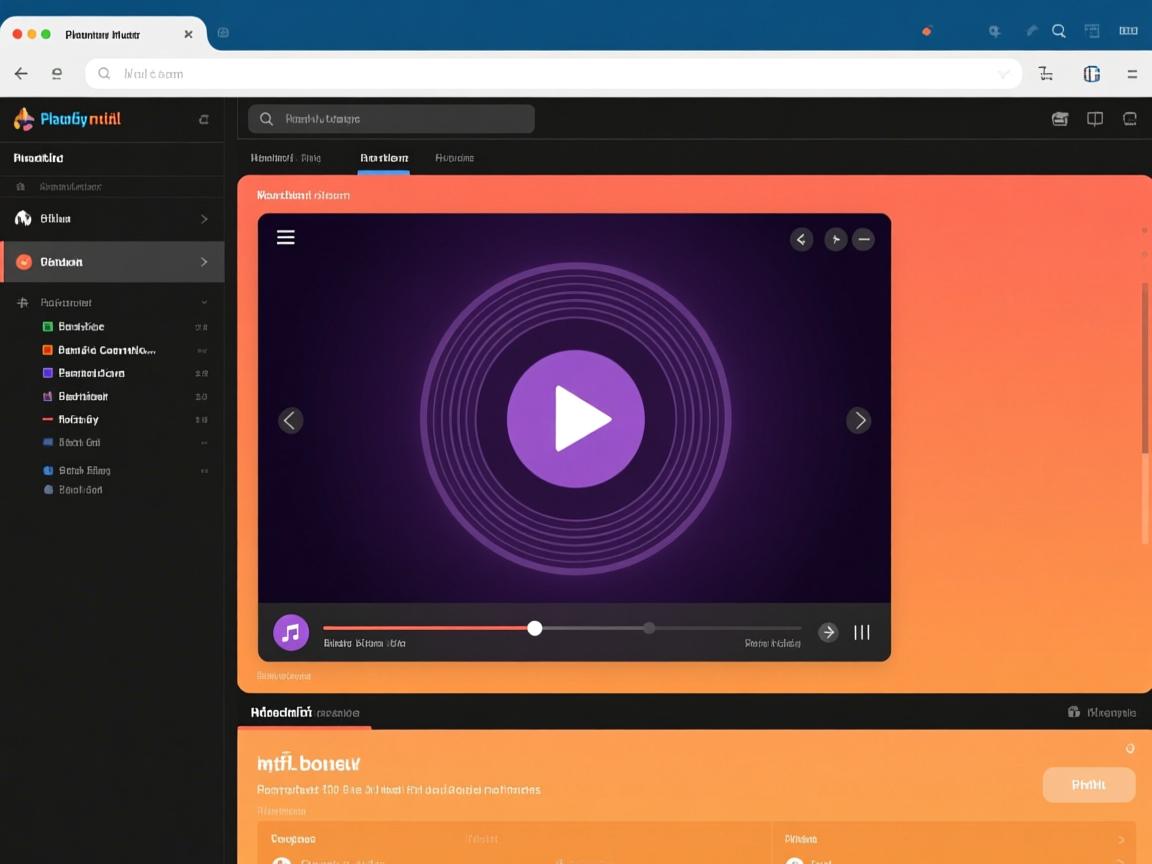The height and width of the screenshot is (864, 1152).
Task: Switch to the third tab in header
Action: coord(454,158)
